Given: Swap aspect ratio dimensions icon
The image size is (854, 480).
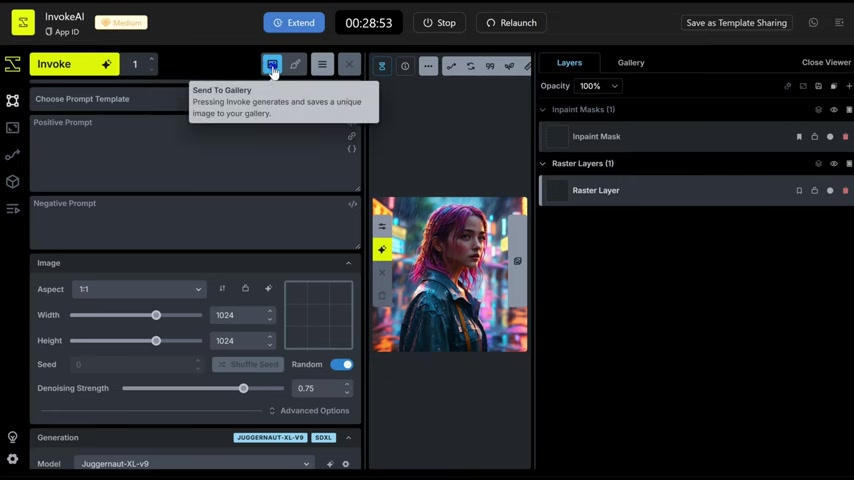Looking at the screenshot, I should 222,289.
